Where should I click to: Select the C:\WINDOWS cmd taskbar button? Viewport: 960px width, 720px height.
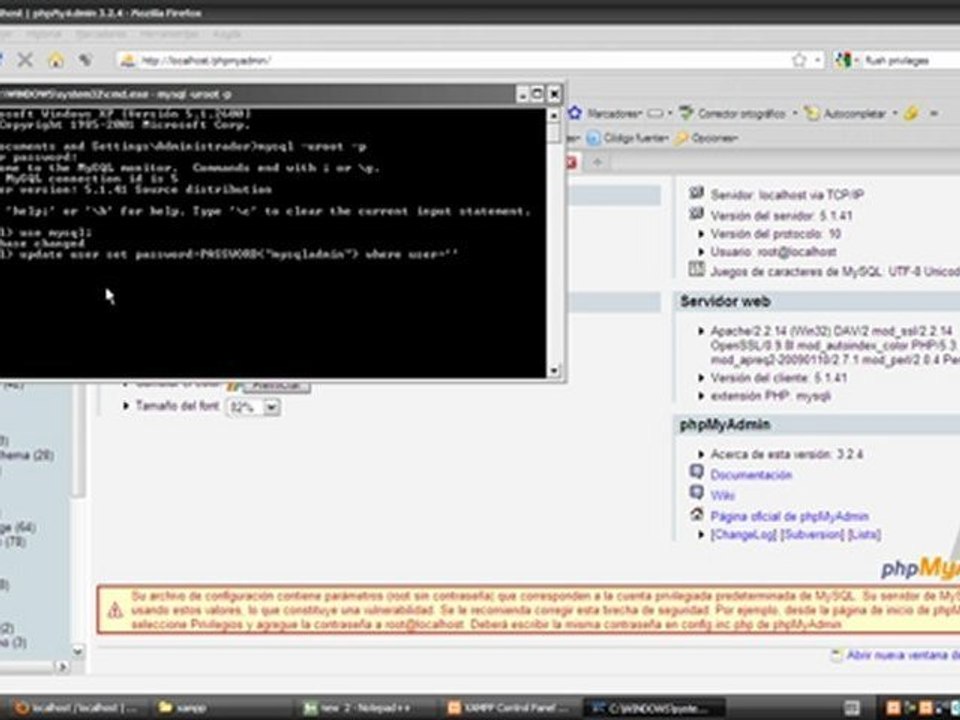652,708
